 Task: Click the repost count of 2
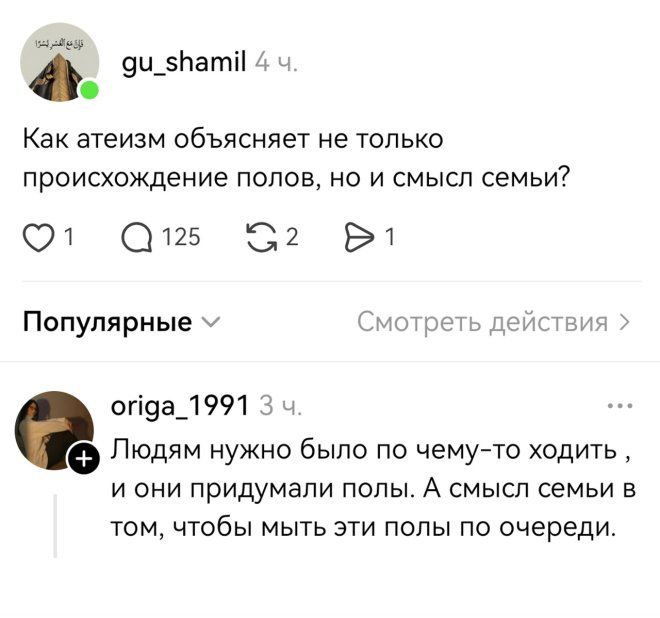pyautogui.click(x=292, y=237)
